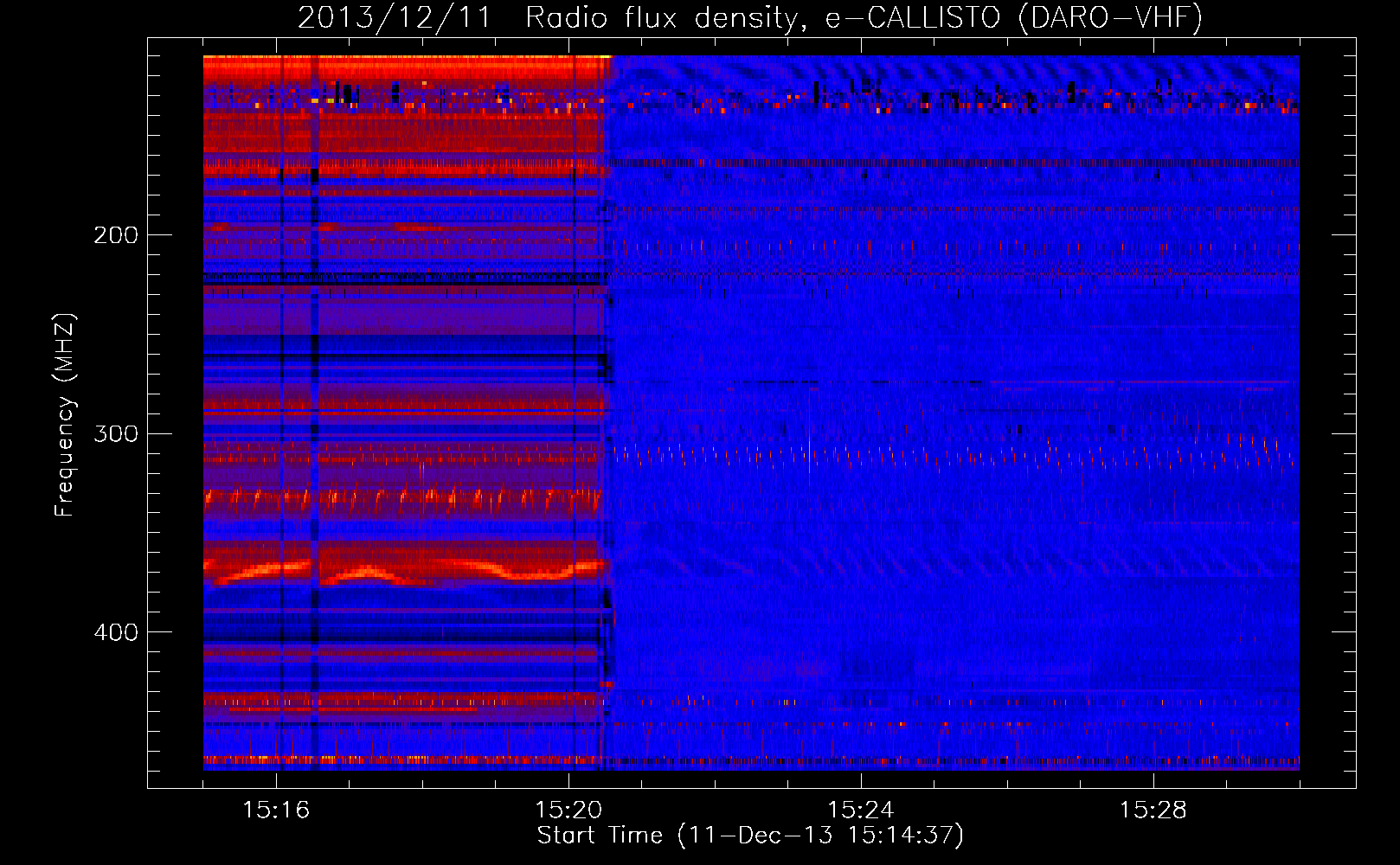Click the 'Start Time (11-Dec-13 15:14:37)' label

click(750, 836)
